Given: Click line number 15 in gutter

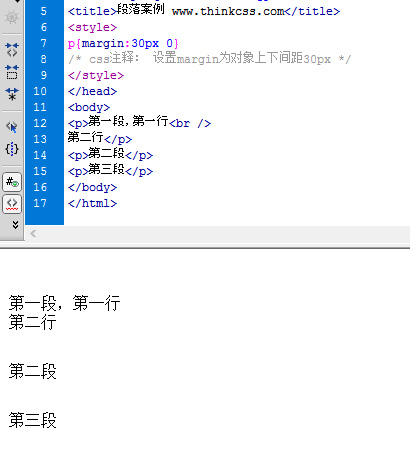Looking at the screenshot, I should [x=40, y=171].
